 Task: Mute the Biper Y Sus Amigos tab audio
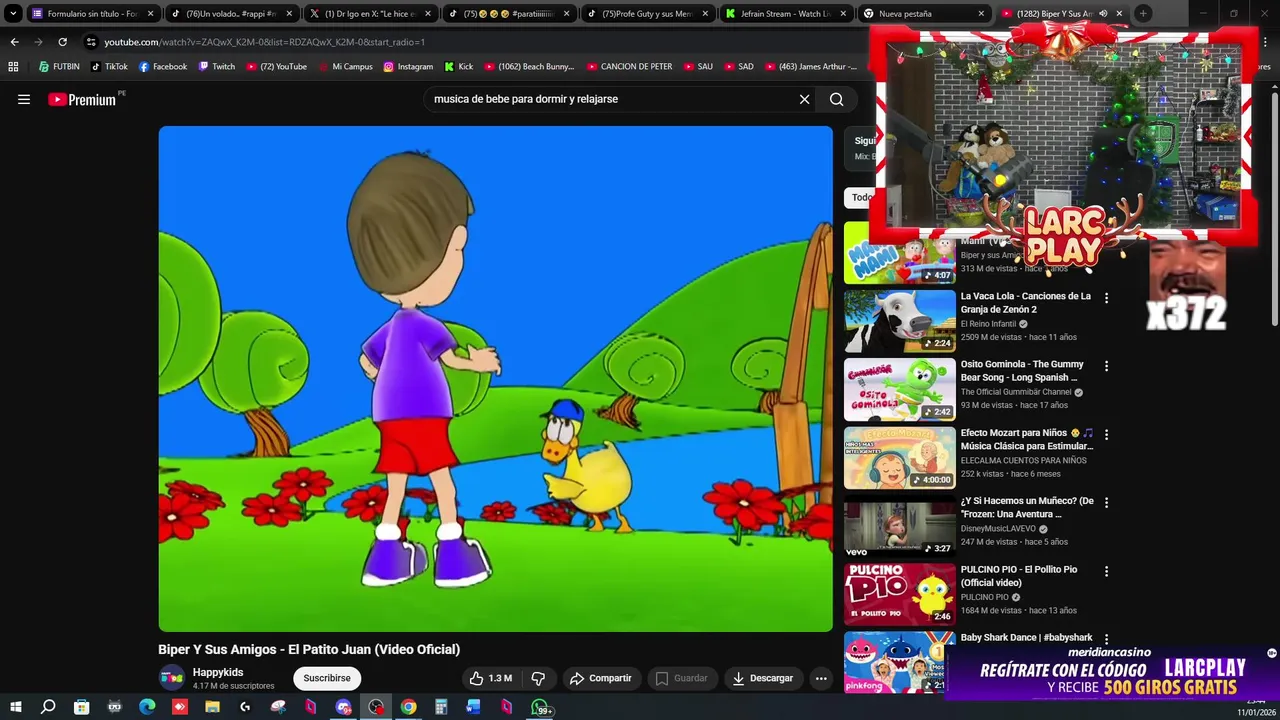point(1103,14)
